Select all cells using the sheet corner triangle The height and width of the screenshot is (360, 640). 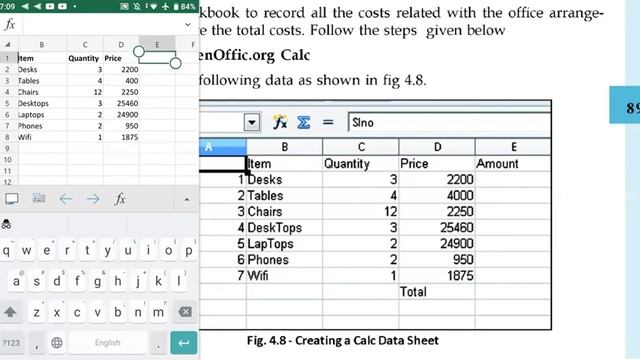[x=7, y=44]
